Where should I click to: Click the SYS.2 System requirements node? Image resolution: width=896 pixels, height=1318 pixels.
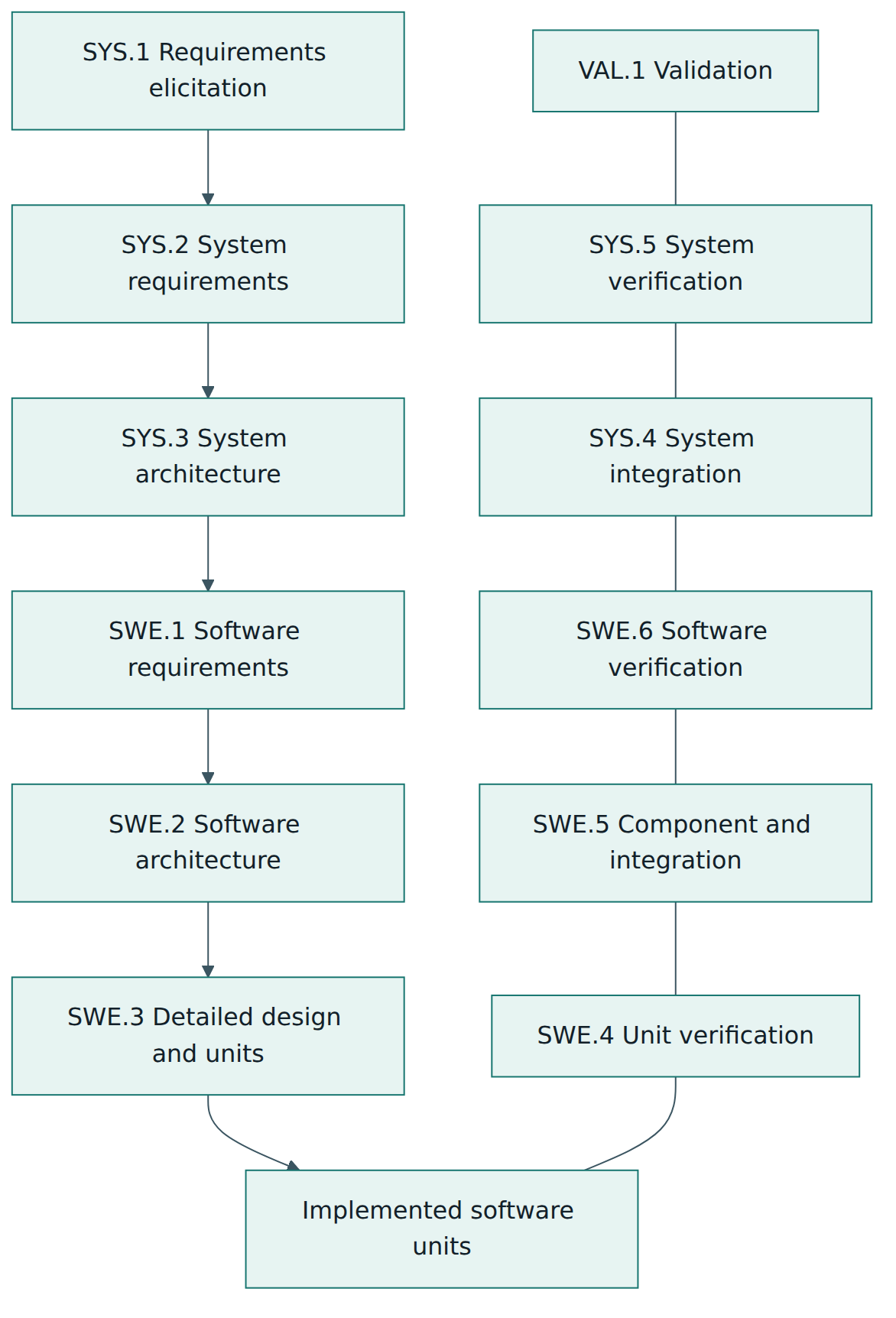[x=208, y=264]
